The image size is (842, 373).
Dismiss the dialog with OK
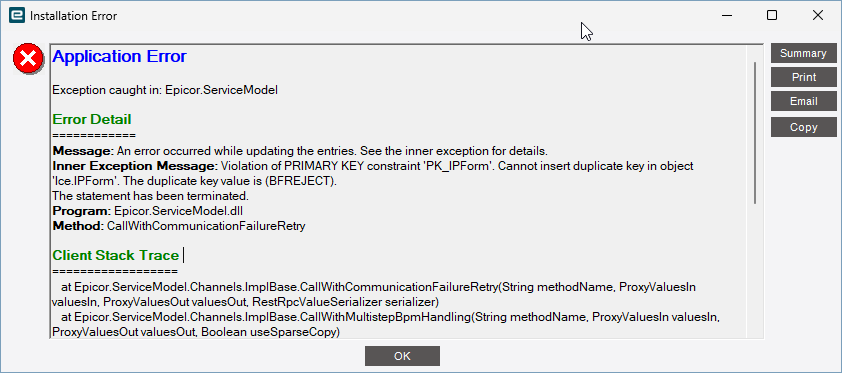pyautogui.click(x=402, y=356)
